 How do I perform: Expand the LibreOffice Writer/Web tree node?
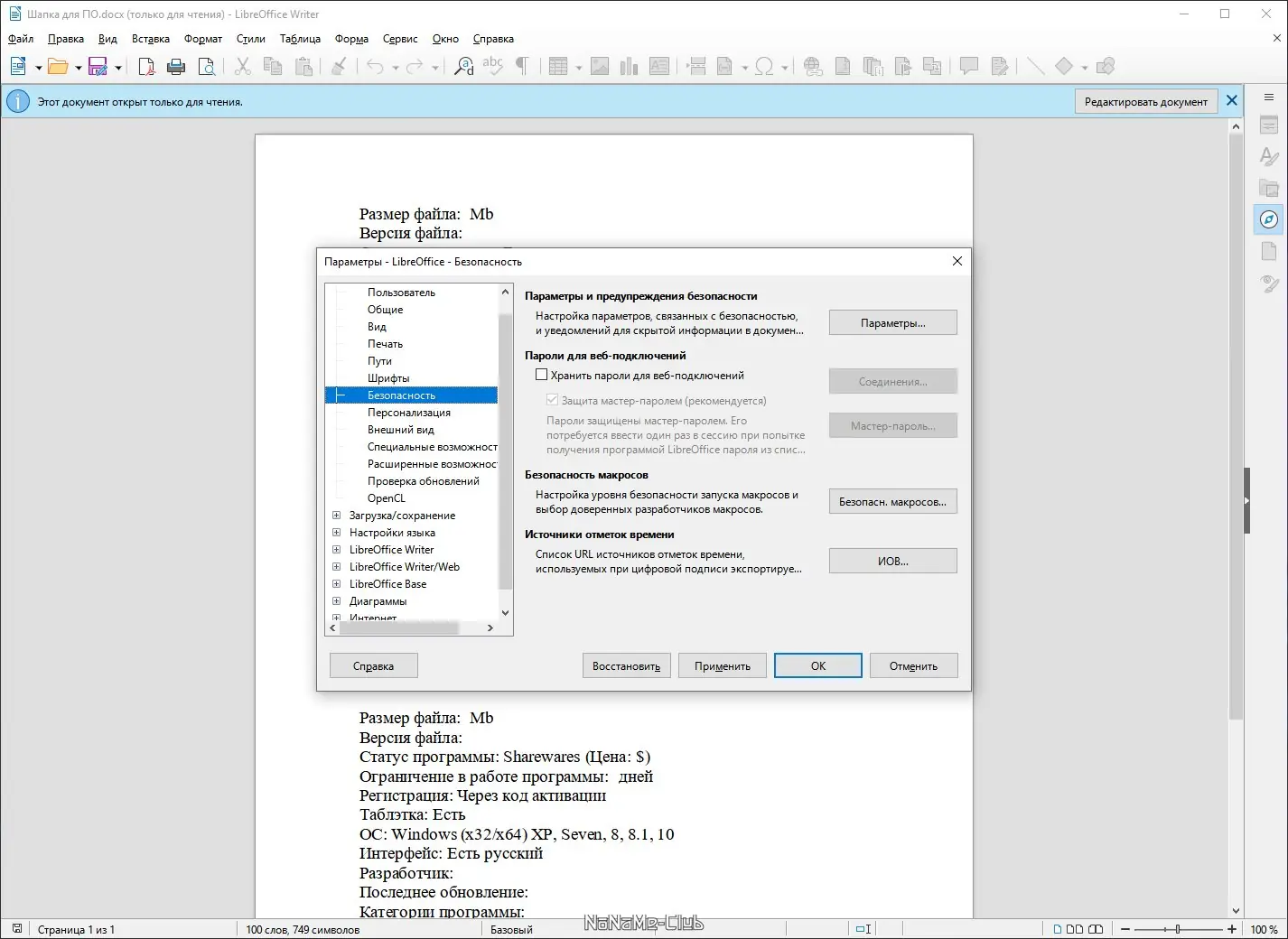(336, 567)
